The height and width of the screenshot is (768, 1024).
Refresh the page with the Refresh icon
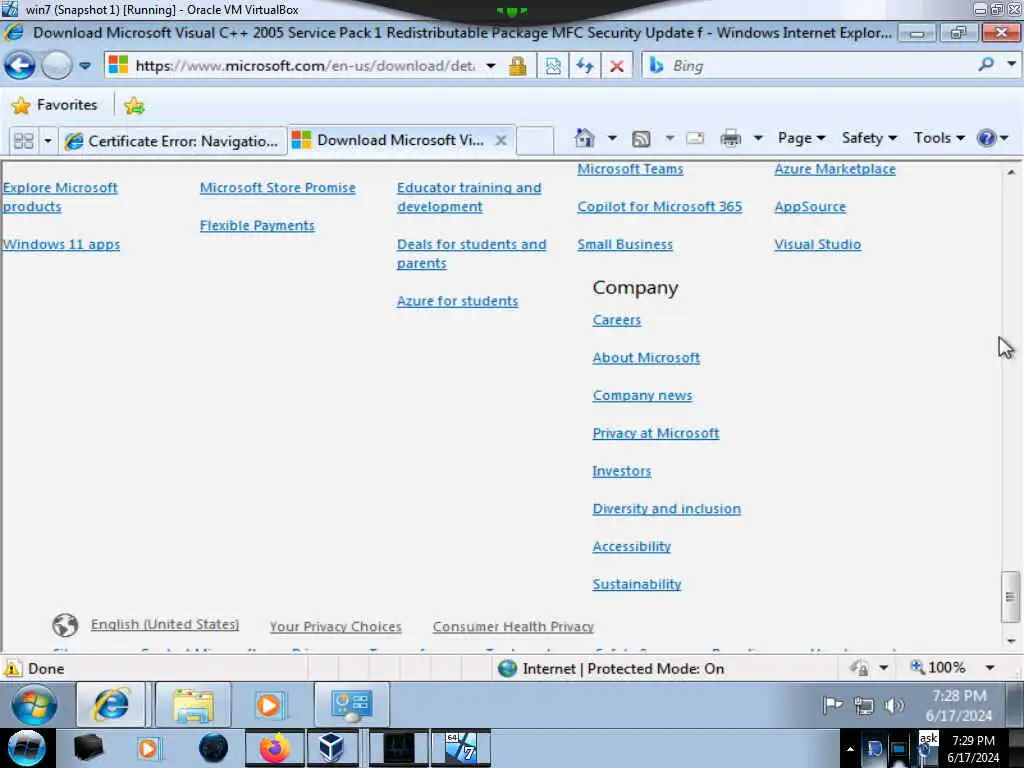point(584,65)
